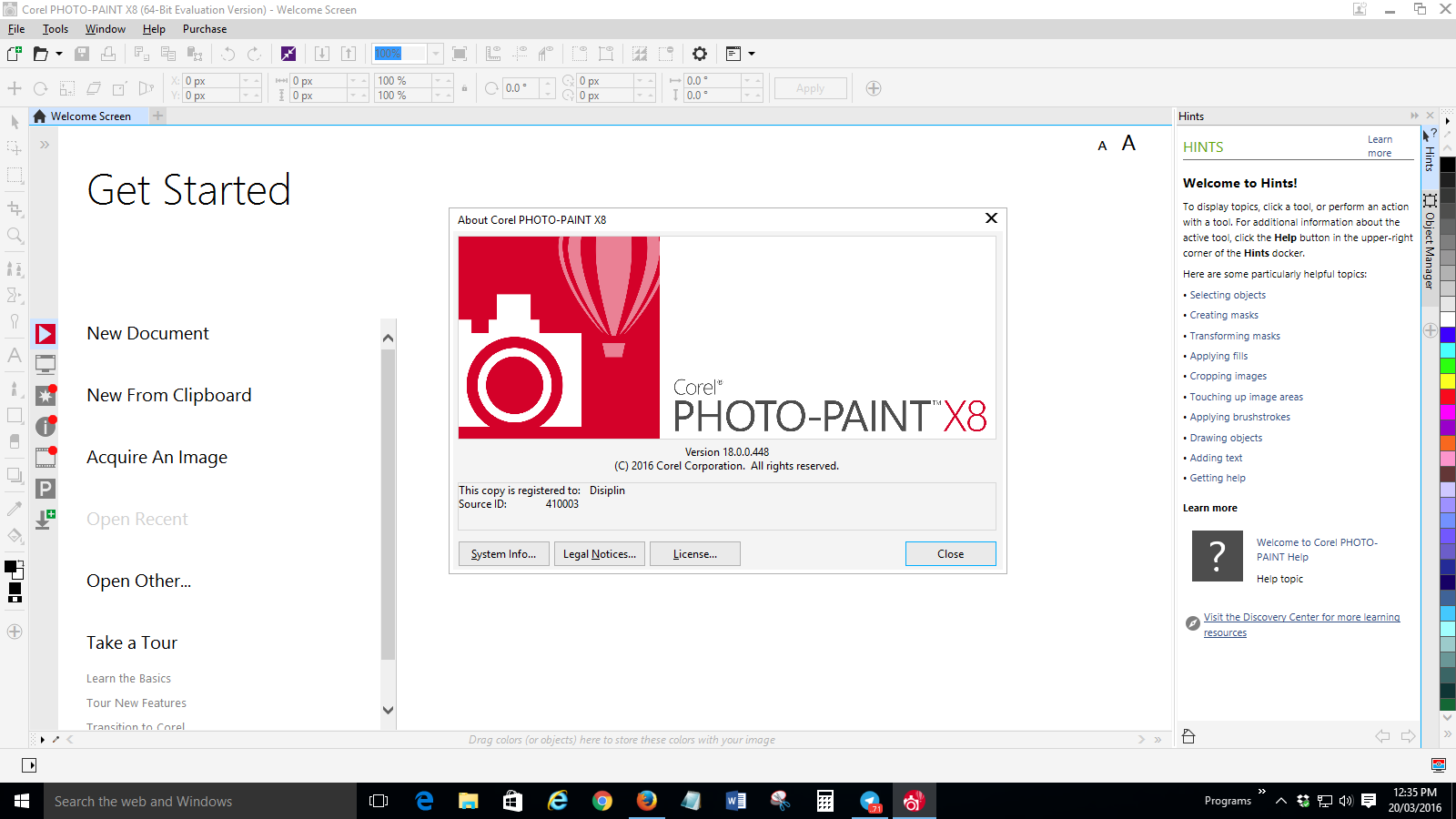
Task: Open application Options via the gear icon
Action: tap(699, 54)
